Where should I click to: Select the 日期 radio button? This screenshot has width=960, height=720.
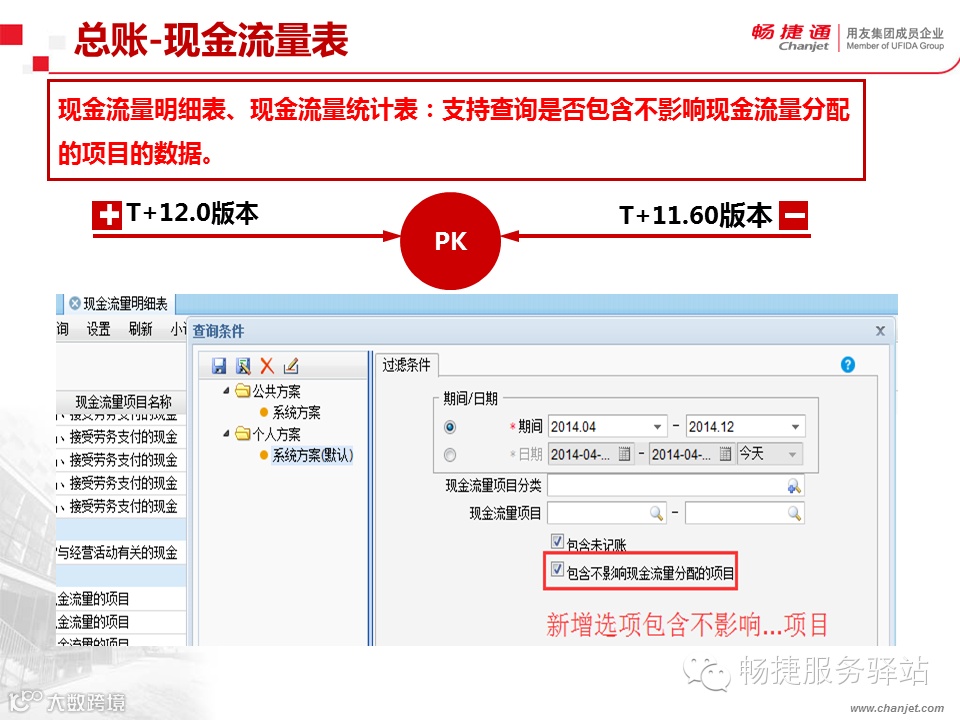click(x=450, y=455)
